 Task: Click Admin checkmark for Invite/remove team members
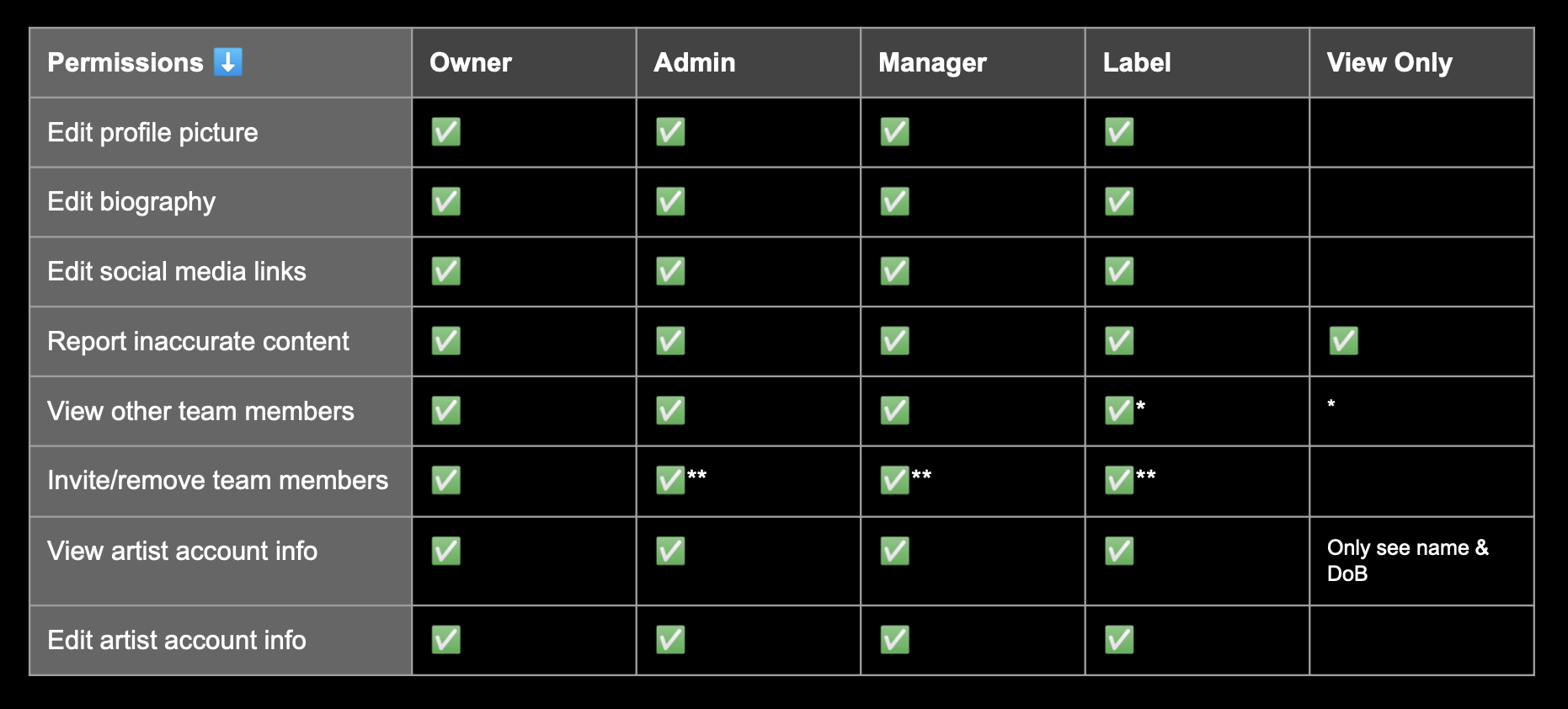coord(670,480)
